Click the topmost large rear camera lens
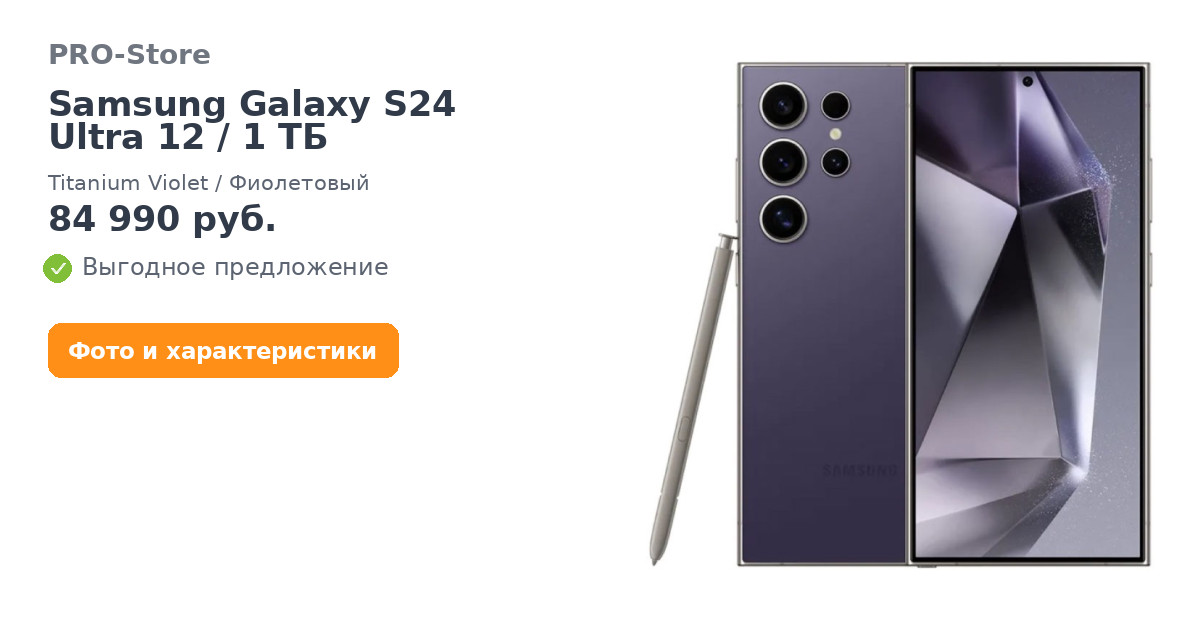Screen dimensions: 1200x630 click(x=783, y=104)
